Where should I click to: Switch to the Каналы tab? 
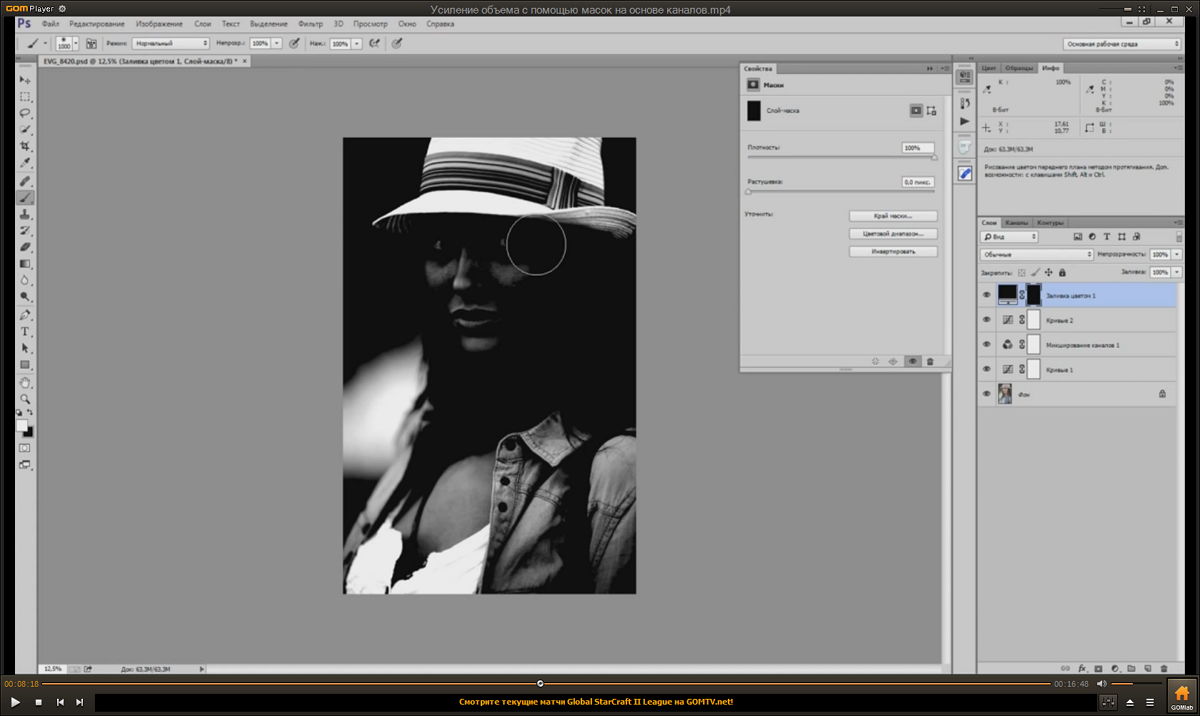click(x=1016, y=222)
